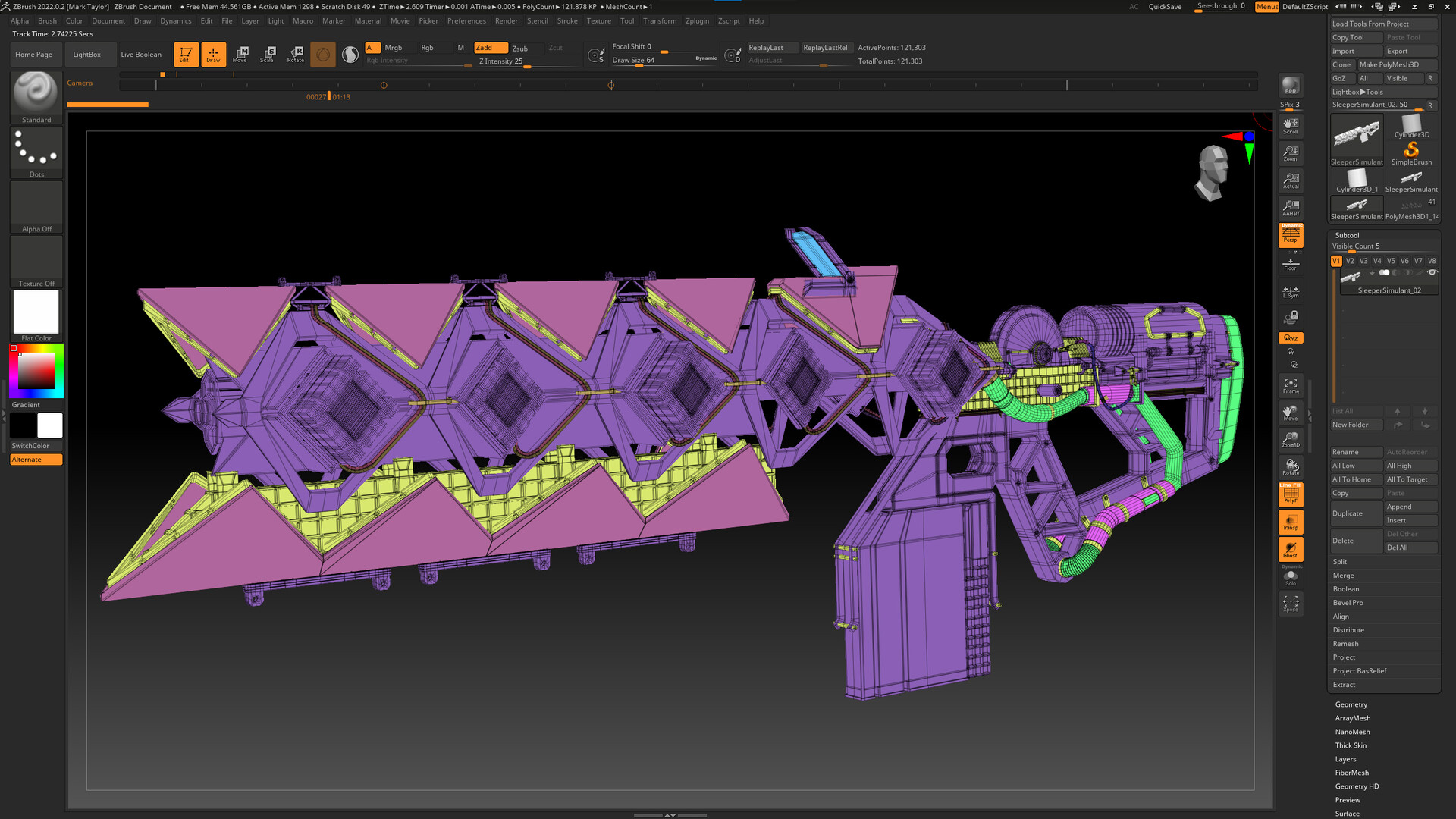Image resolution: width=1456 pixels, height=819 pixels.
Task: Hide SleeperSimulant_02 subtool with eye icon
Action: point(1432,273)
